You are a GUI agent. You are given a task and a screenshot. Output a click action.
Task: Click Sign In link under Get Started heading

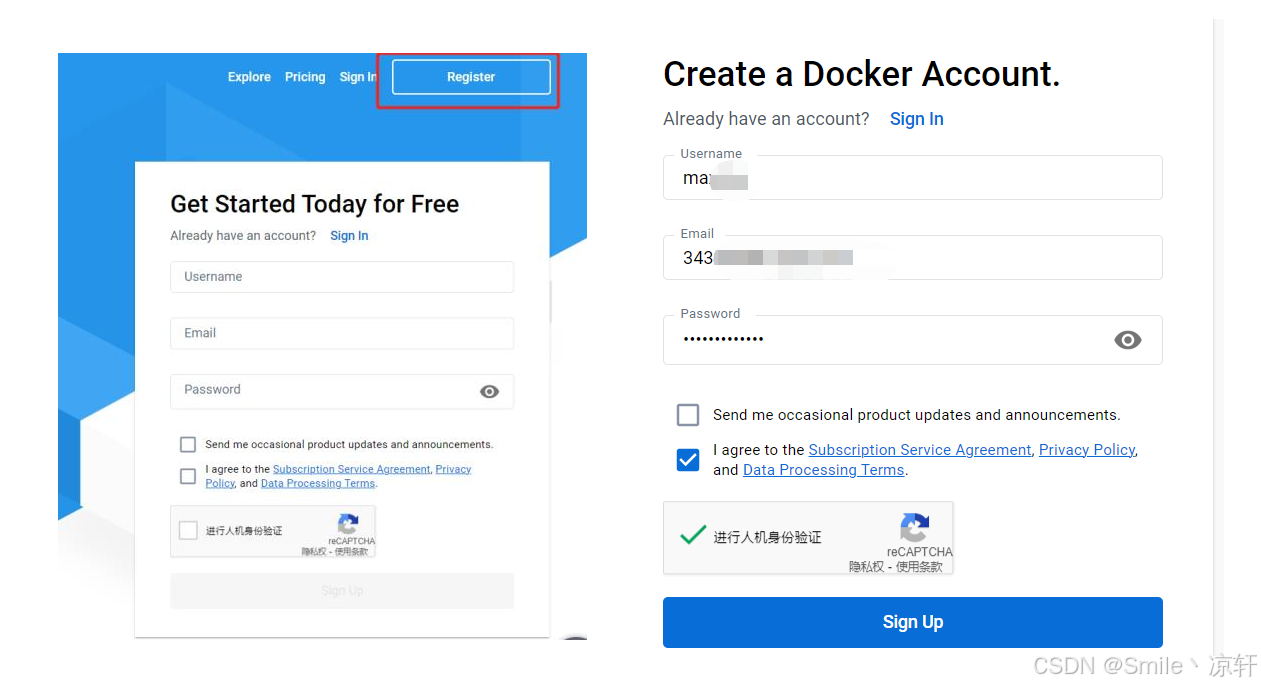coord(349,236)
